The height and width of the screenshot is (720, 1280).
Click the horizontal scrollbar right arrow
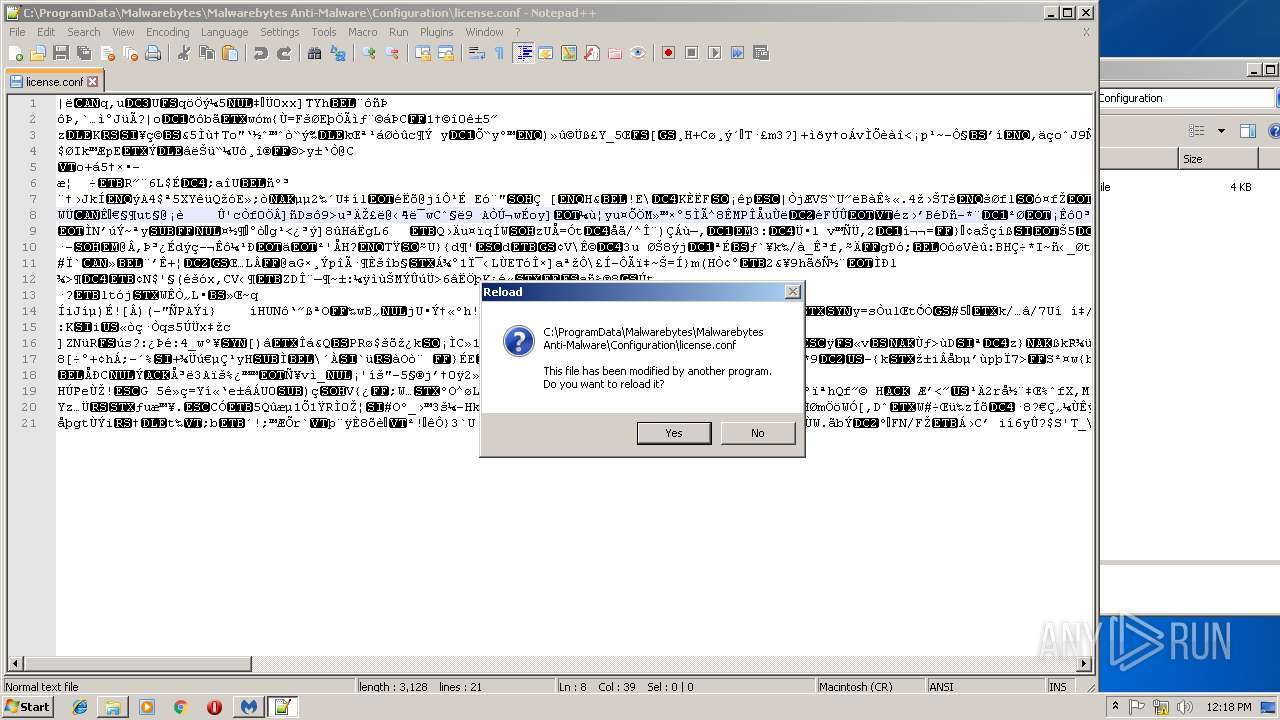1085,663
